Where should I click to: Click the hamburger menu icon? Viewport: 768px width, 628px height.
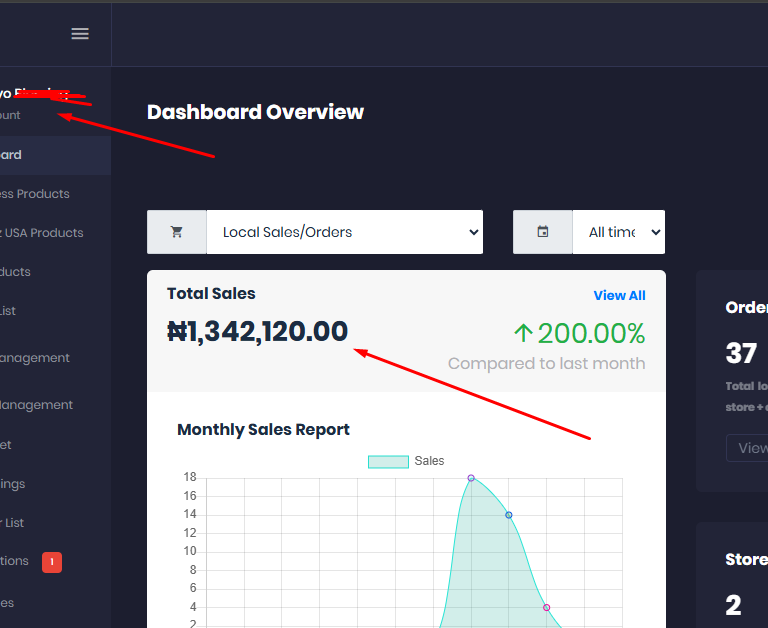point(80,33)
